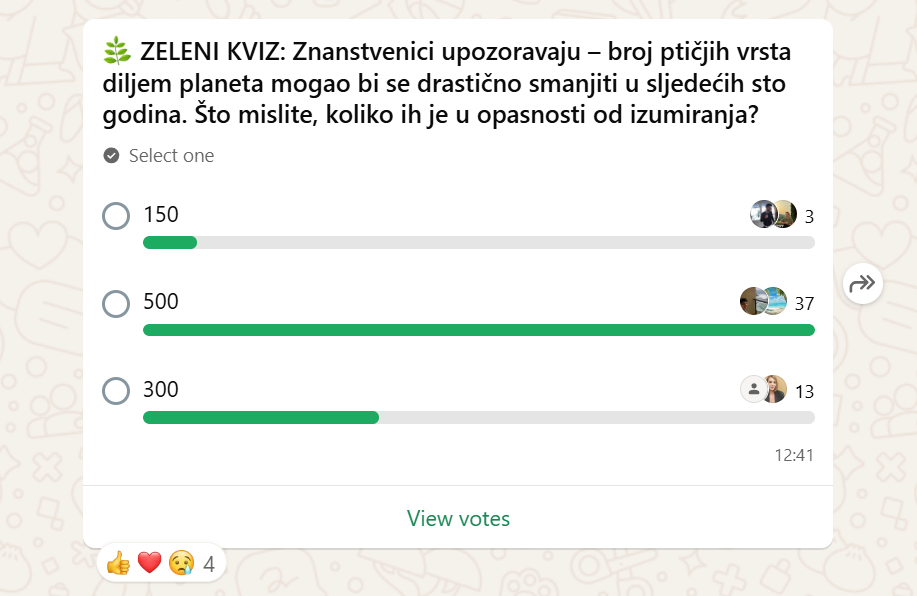917x596 pixels.
Task: Click the reaction count 4
Action: click(209, 564)
